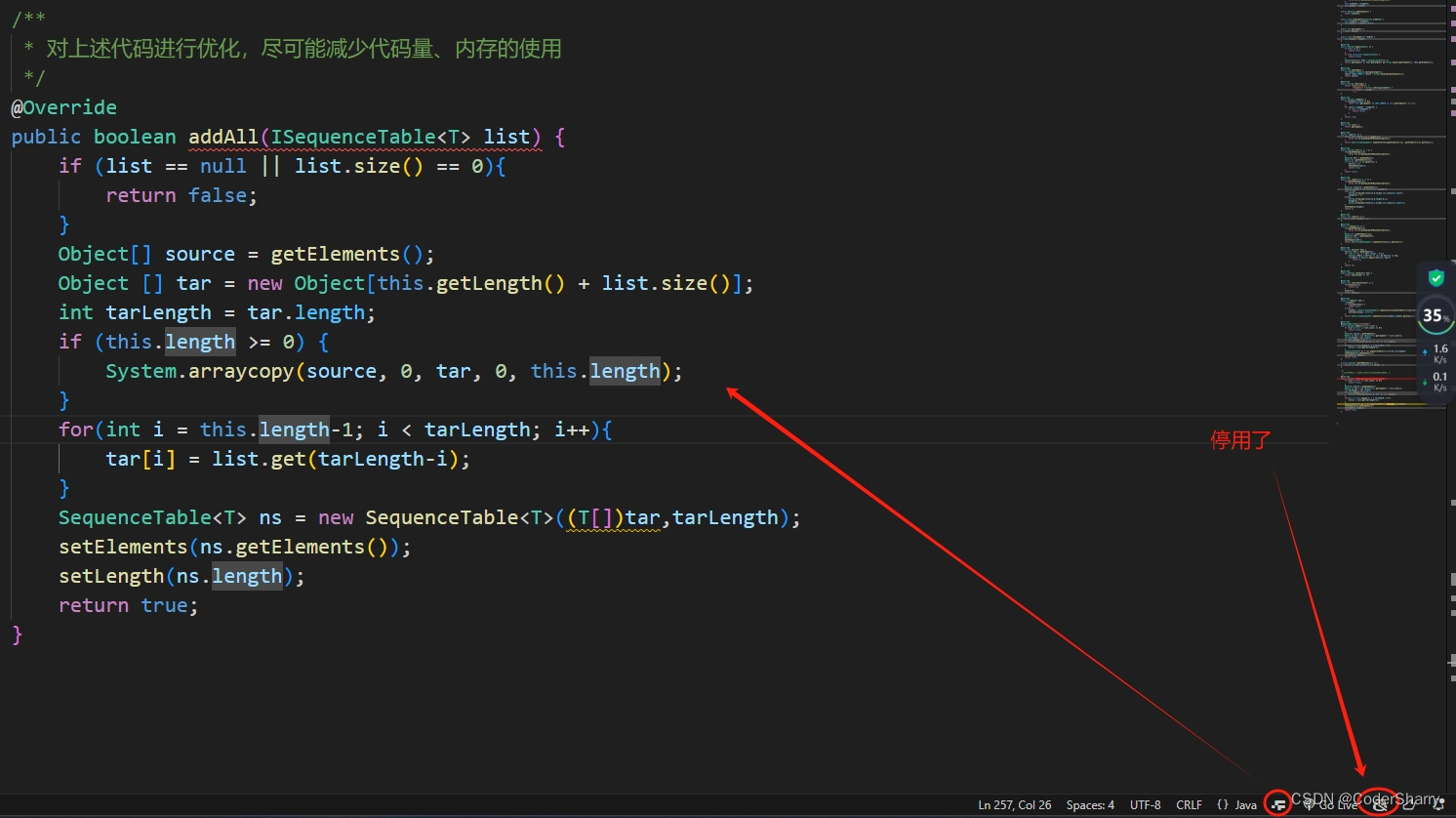Place cursor on the @Override annotation
The height and width of the screenshot is (818, 1456).
(64, 107)
